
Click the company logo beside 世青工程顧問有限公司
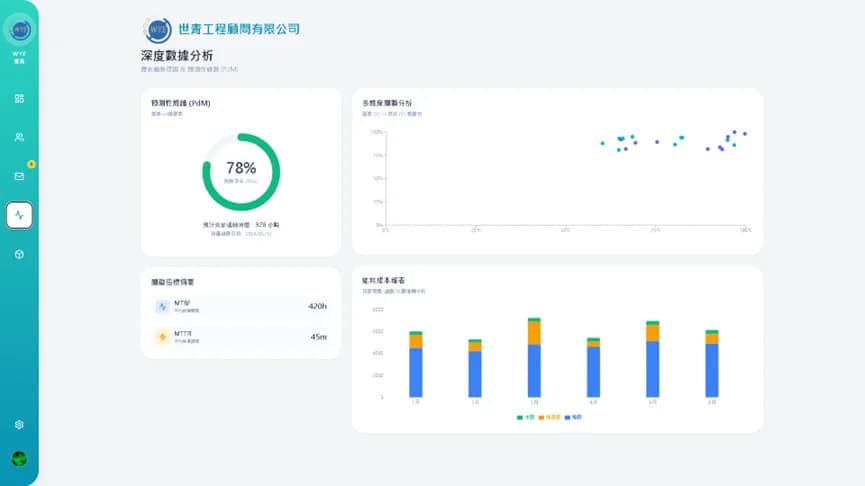(x=158, y=29)
